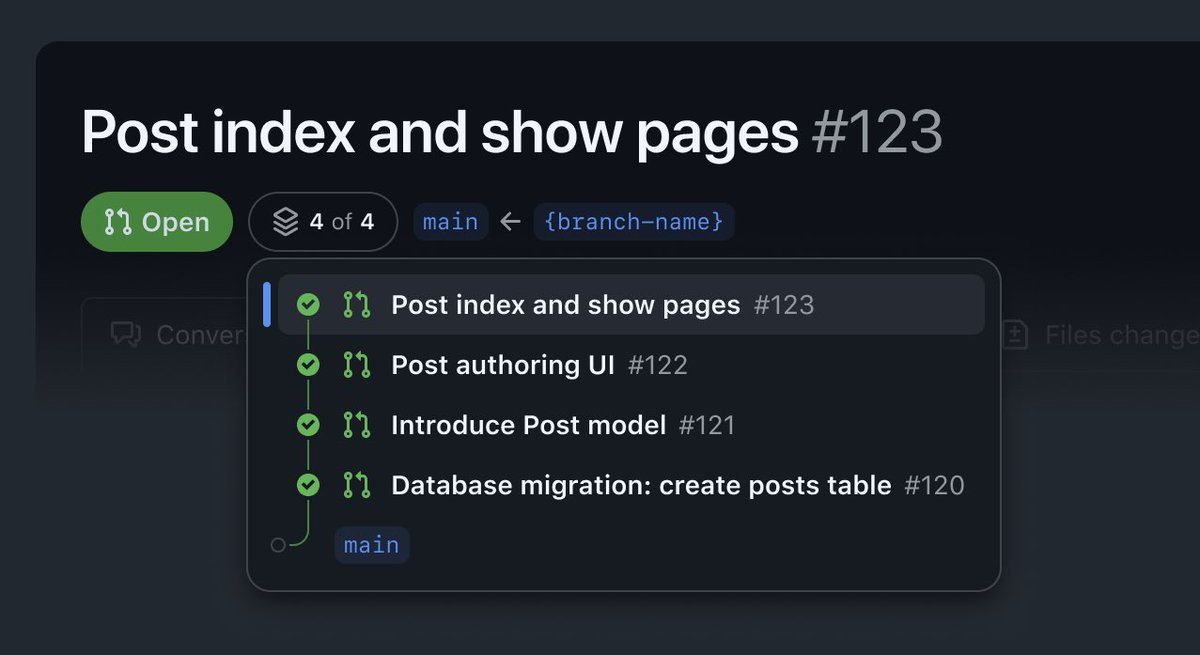Click the speech bubble icon on the Conversation tab

click(x=126, y=334)
